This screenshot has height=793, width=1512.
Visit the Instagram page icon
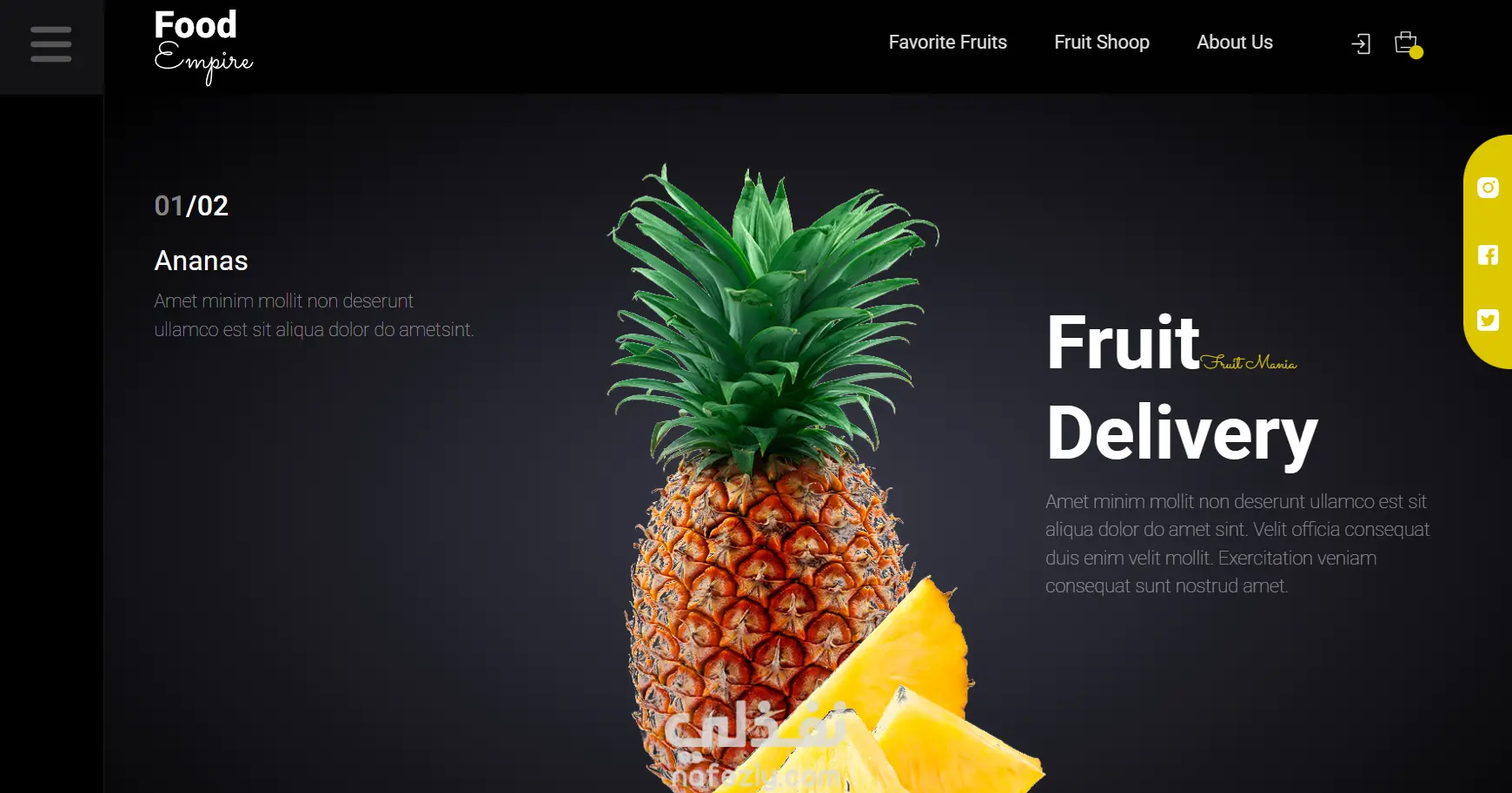pos(1488,188)
